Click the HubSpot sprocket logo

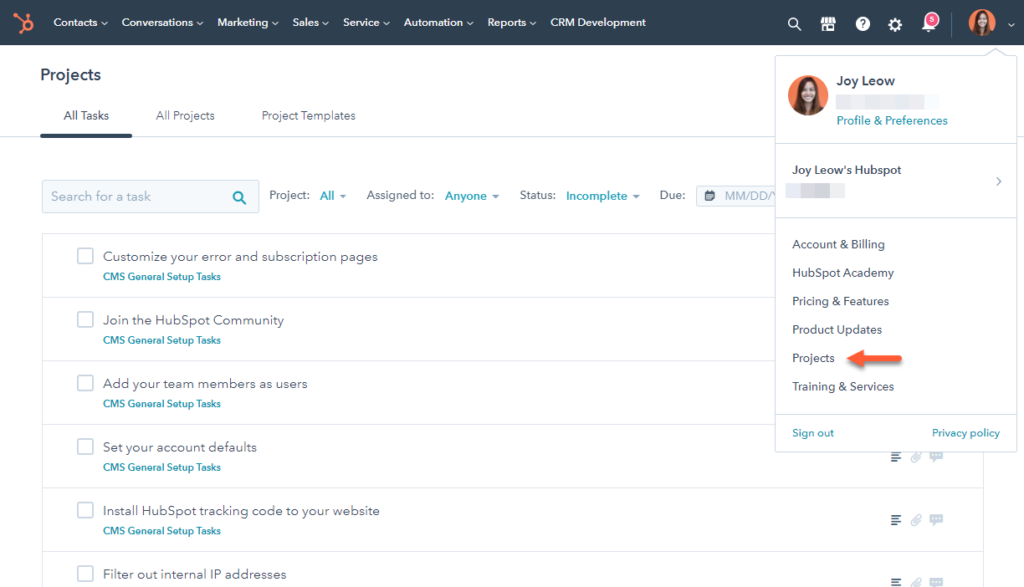coord(24,23)
